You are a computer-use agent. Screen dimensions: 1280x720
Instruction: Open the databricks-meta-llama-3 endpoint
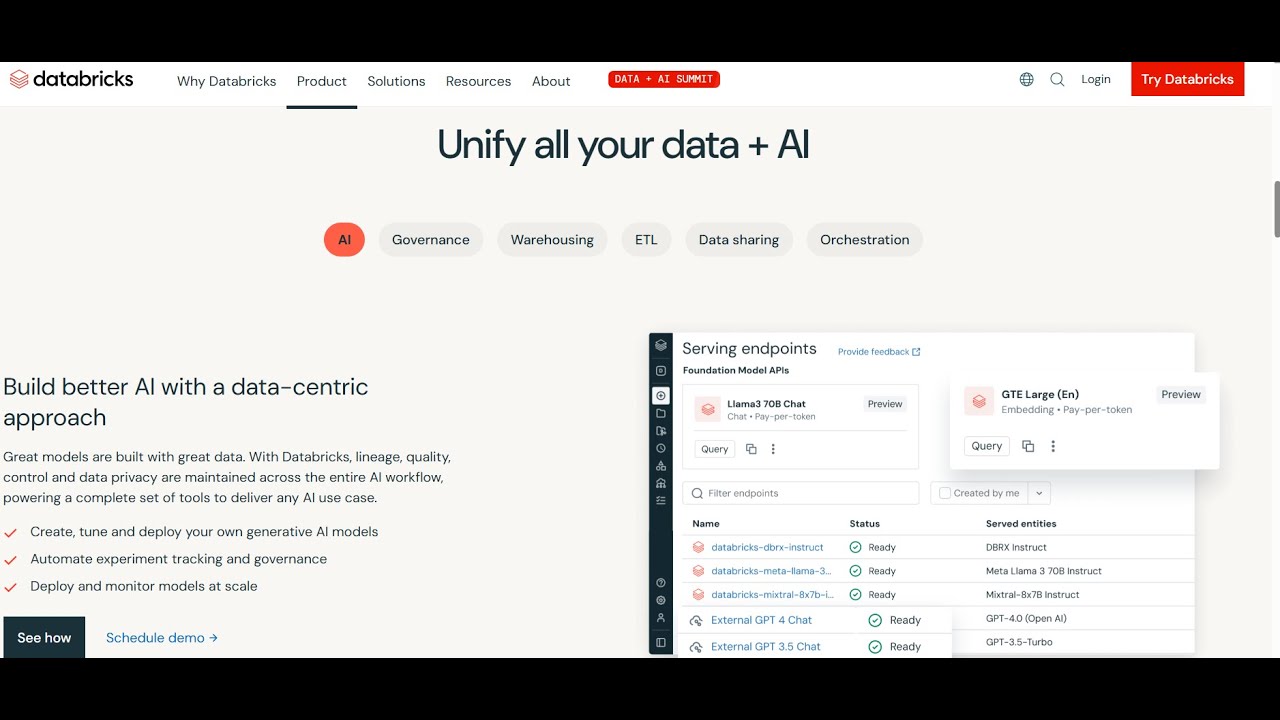click(771, 571)
